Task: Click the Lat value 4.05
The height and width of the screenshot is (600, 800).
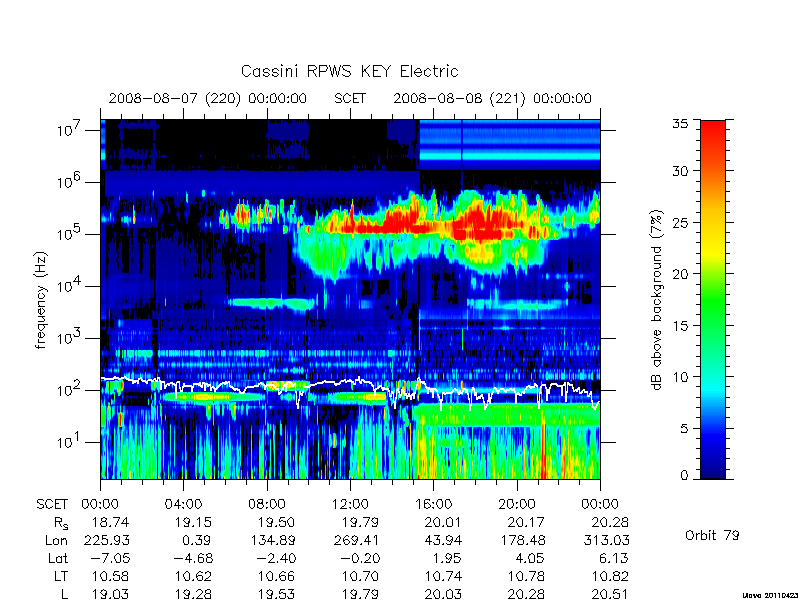Action: tap(530, 558)
